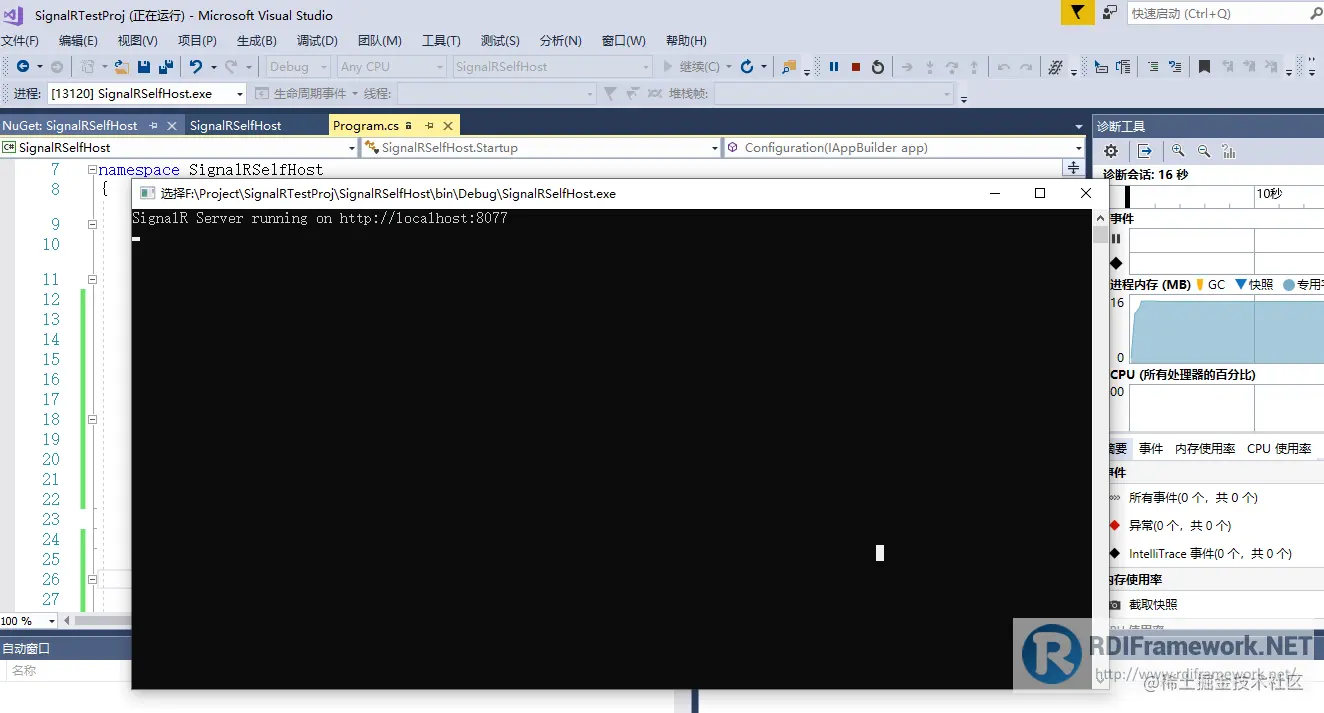
Task: Click the Open File folder icon
Action: tap(121, 67)
